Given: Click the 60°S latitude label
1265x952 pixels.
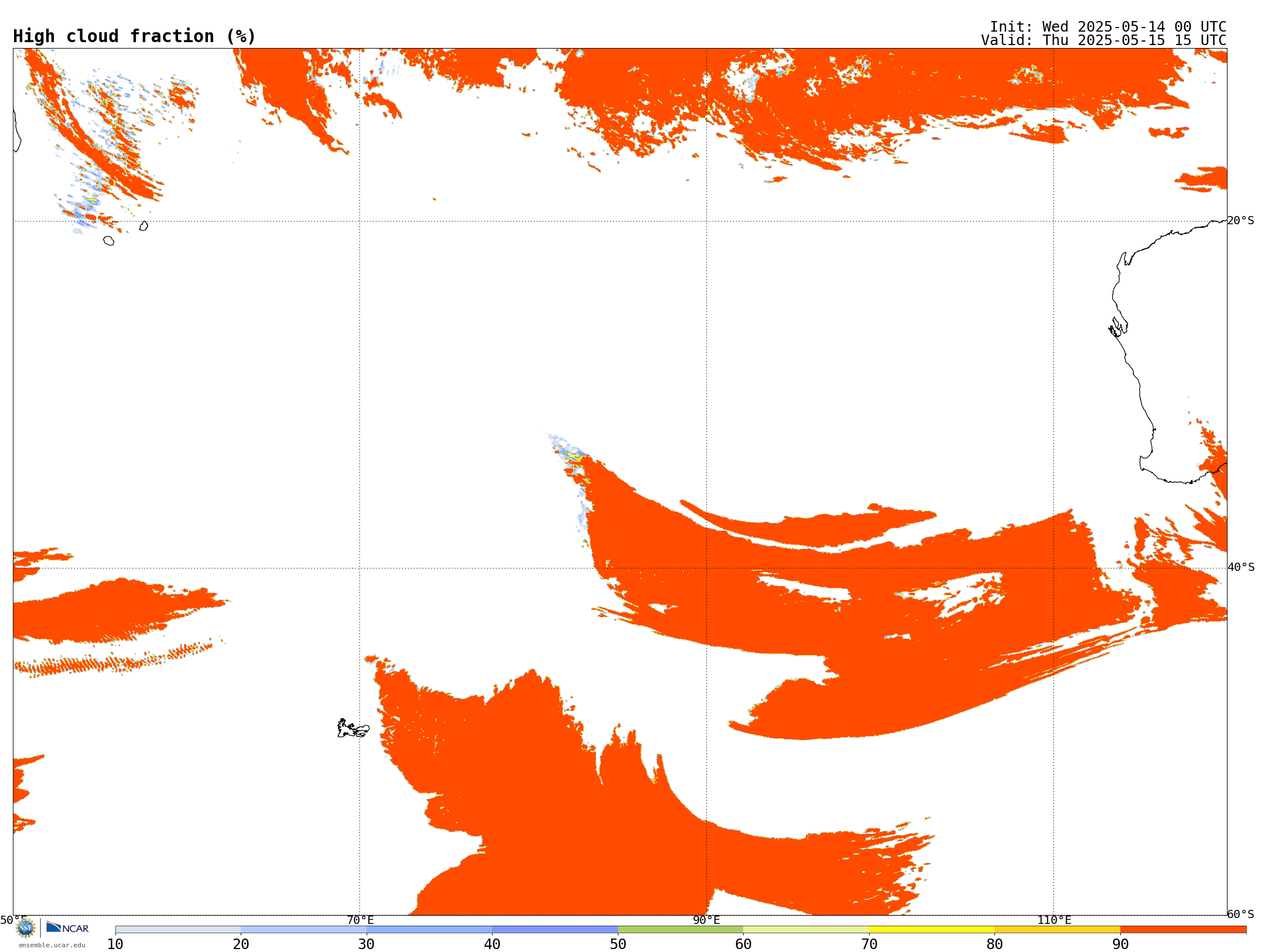Looking at the screenshot, I should click(x=1241, y=914).
